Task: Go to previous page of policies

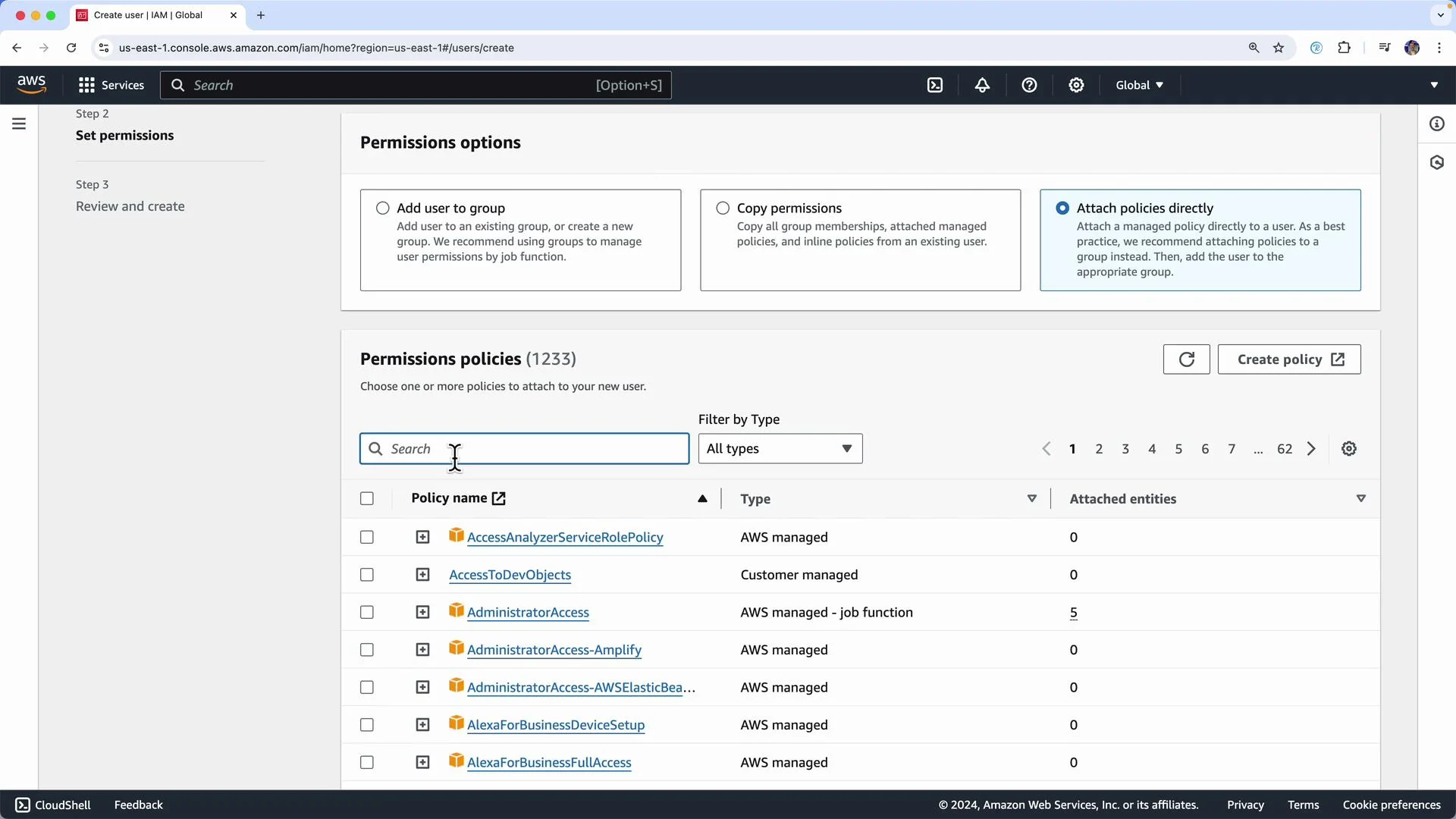Action: 1046,449
